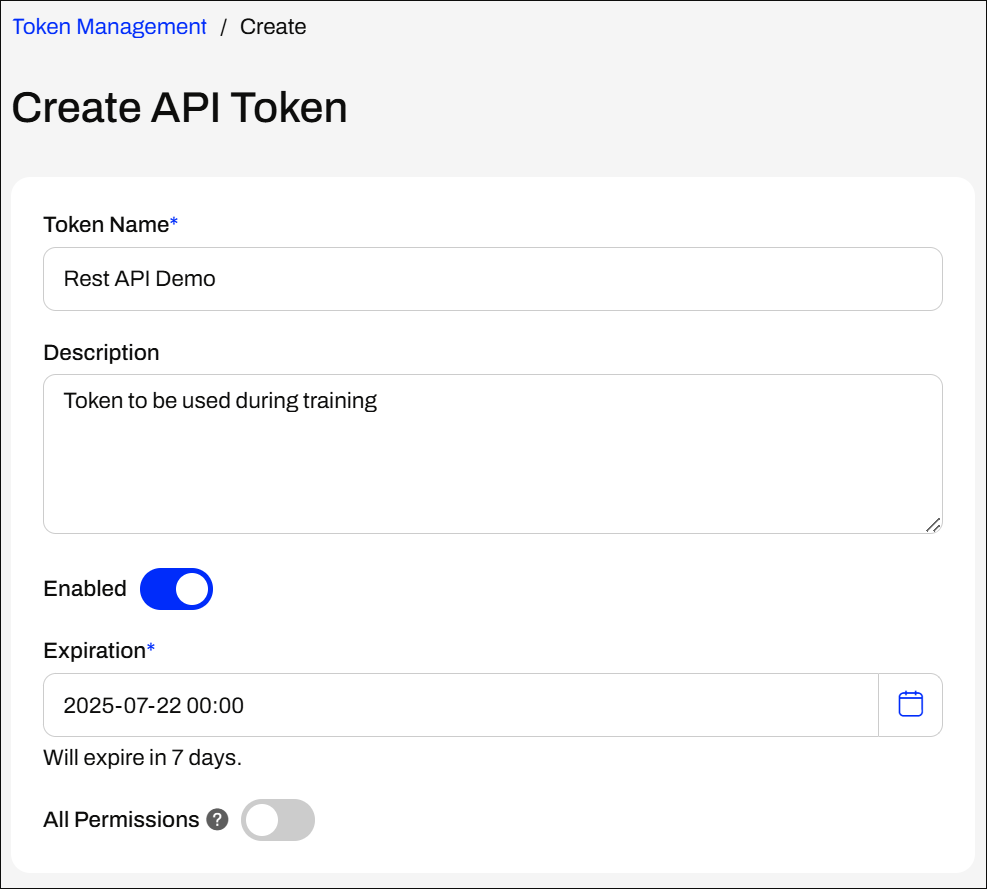Select the Create breadcrumb item
Screen dimensions: 987x889
click(273, 27)
